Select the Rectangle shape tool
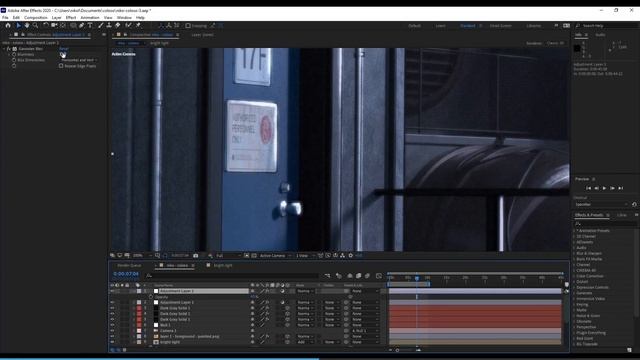This screenshot has height=360, width=640. 73,25
